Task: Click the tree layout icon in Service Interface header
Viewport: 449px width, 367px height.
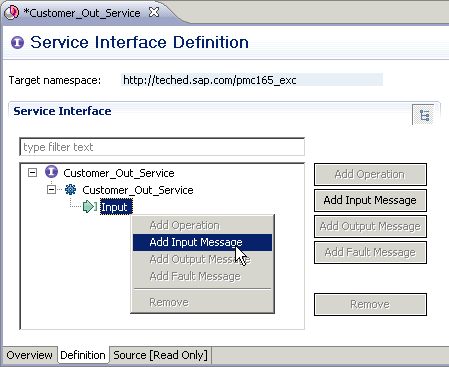Action: (424, 115)
